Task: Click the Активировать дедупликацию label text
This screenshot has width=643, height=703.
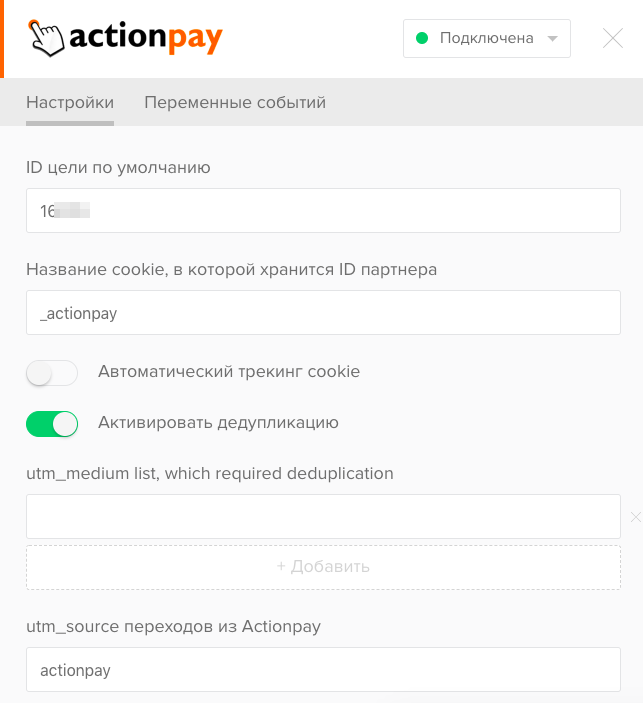Action: coord(218,423)
